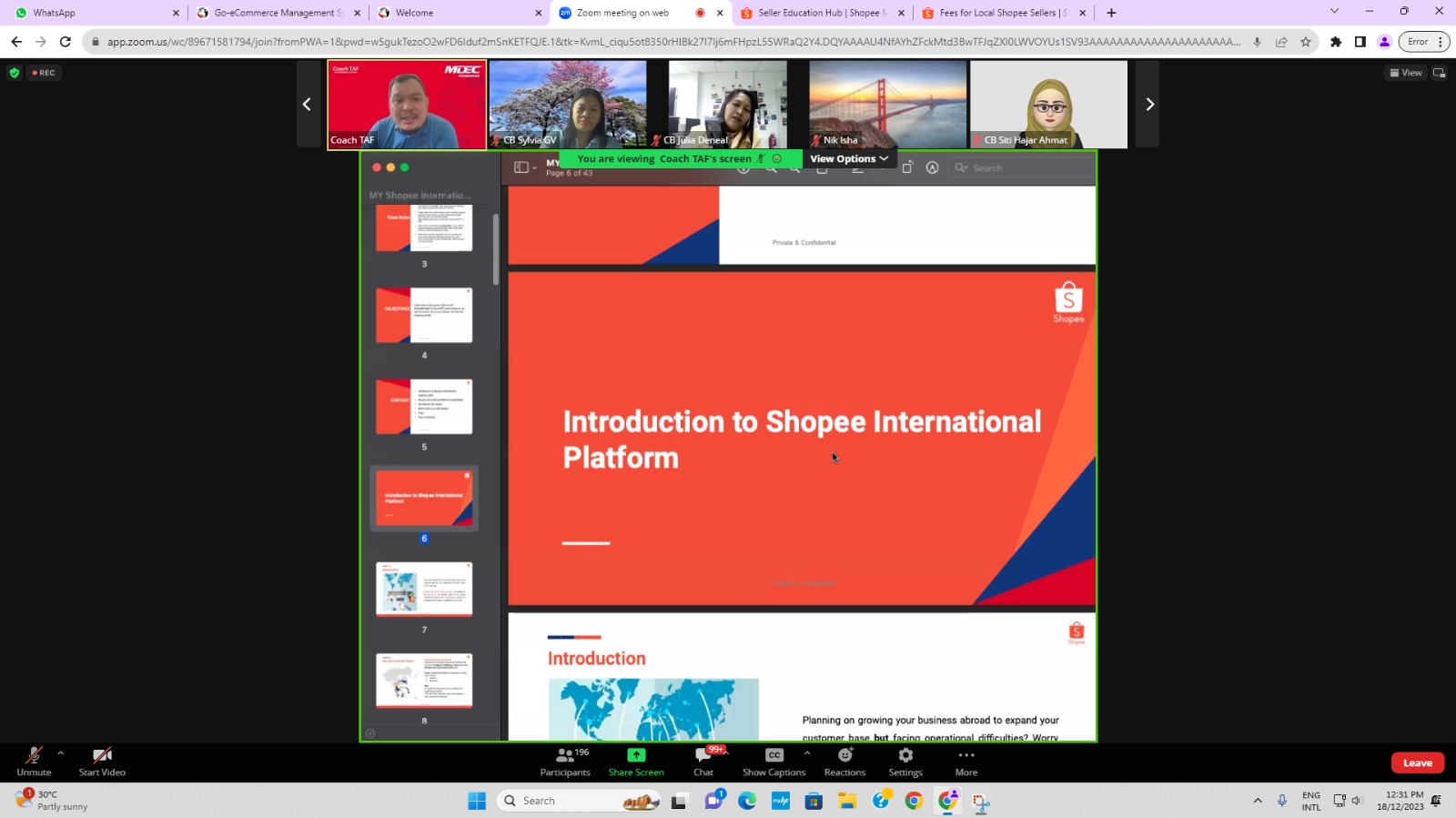1456x818 pixels.
Task: Open the Chrome Extensions puzzle icon
Action: pos(1336,41)
